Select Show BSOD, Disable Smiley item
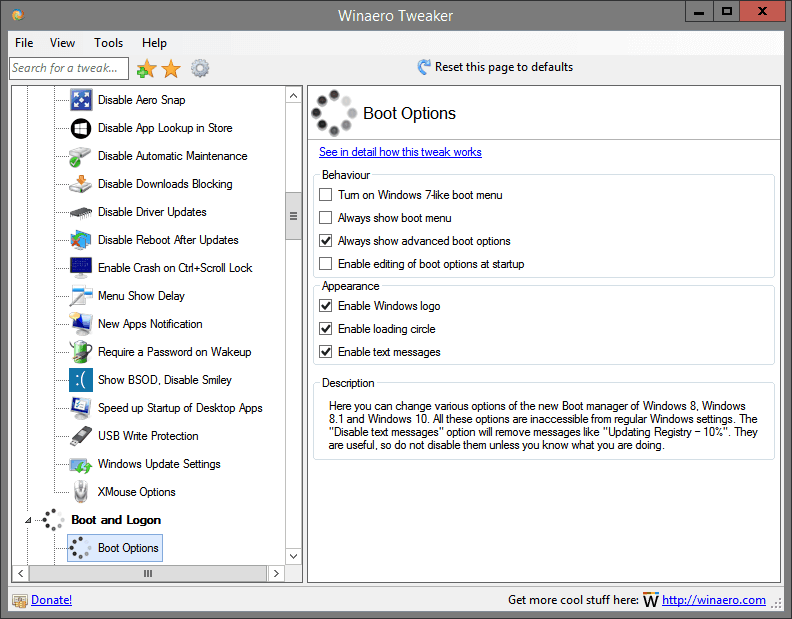792x619 pixels. tap(165, 380)
